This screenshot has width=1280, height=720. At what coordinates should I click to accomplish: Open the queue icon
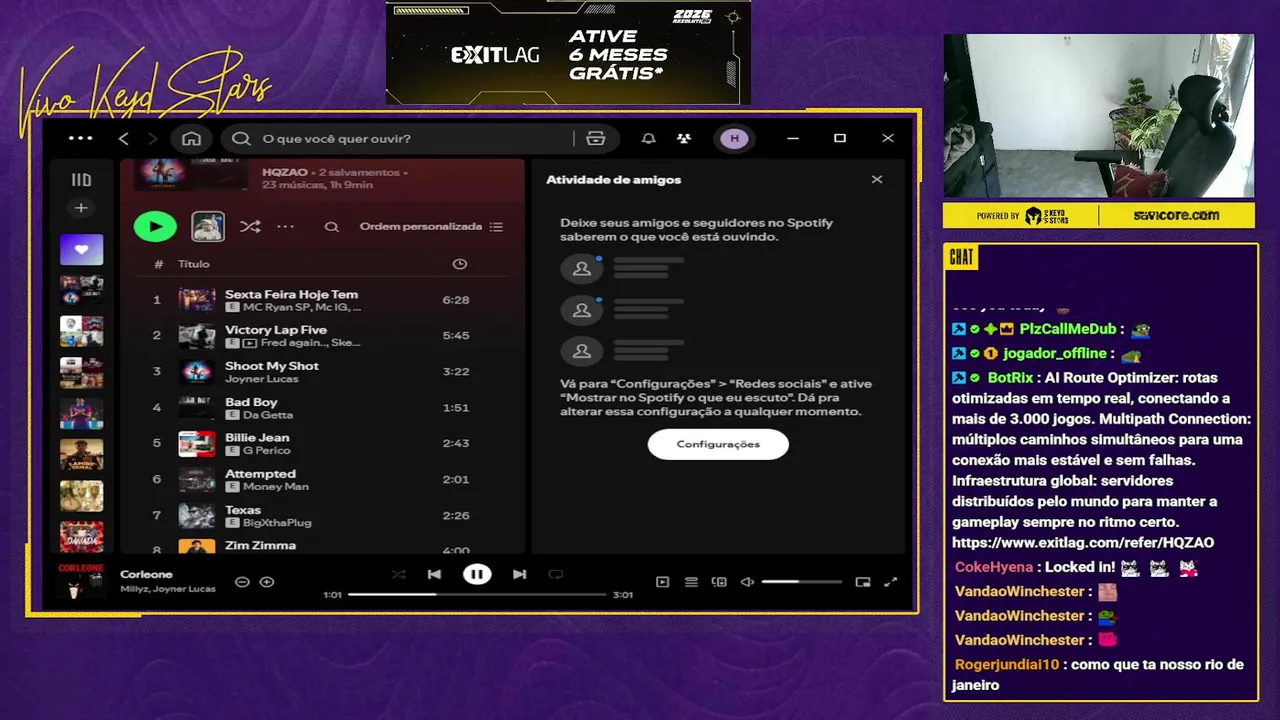tap(691, 582)
